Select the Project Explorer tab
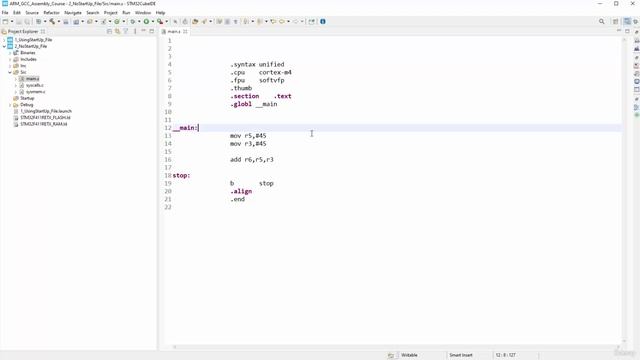640x360 pixels. (x=23, y=31)
